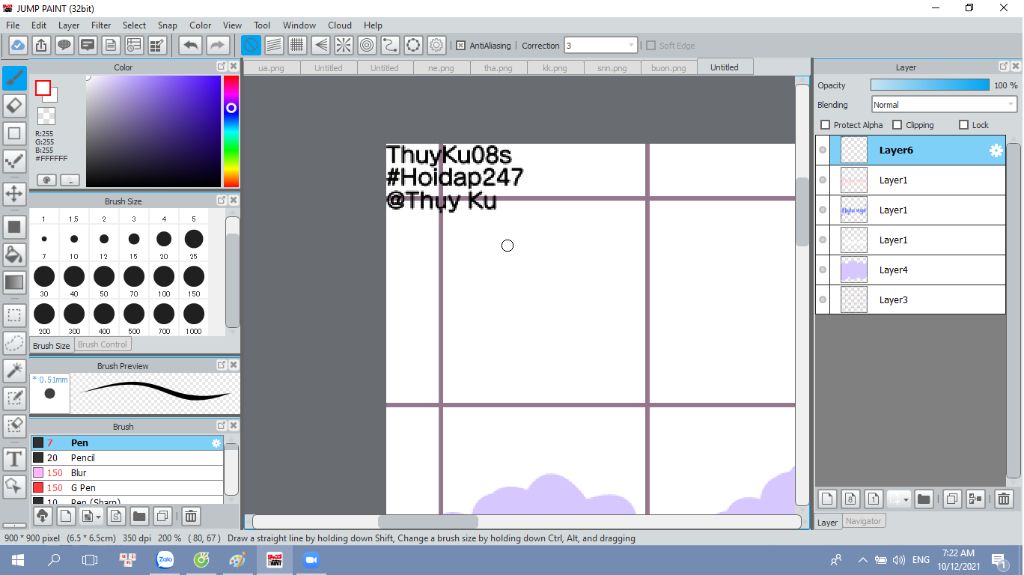Switch to the buon.png tab
1024x575 pixels.
(x=668, y=67)
